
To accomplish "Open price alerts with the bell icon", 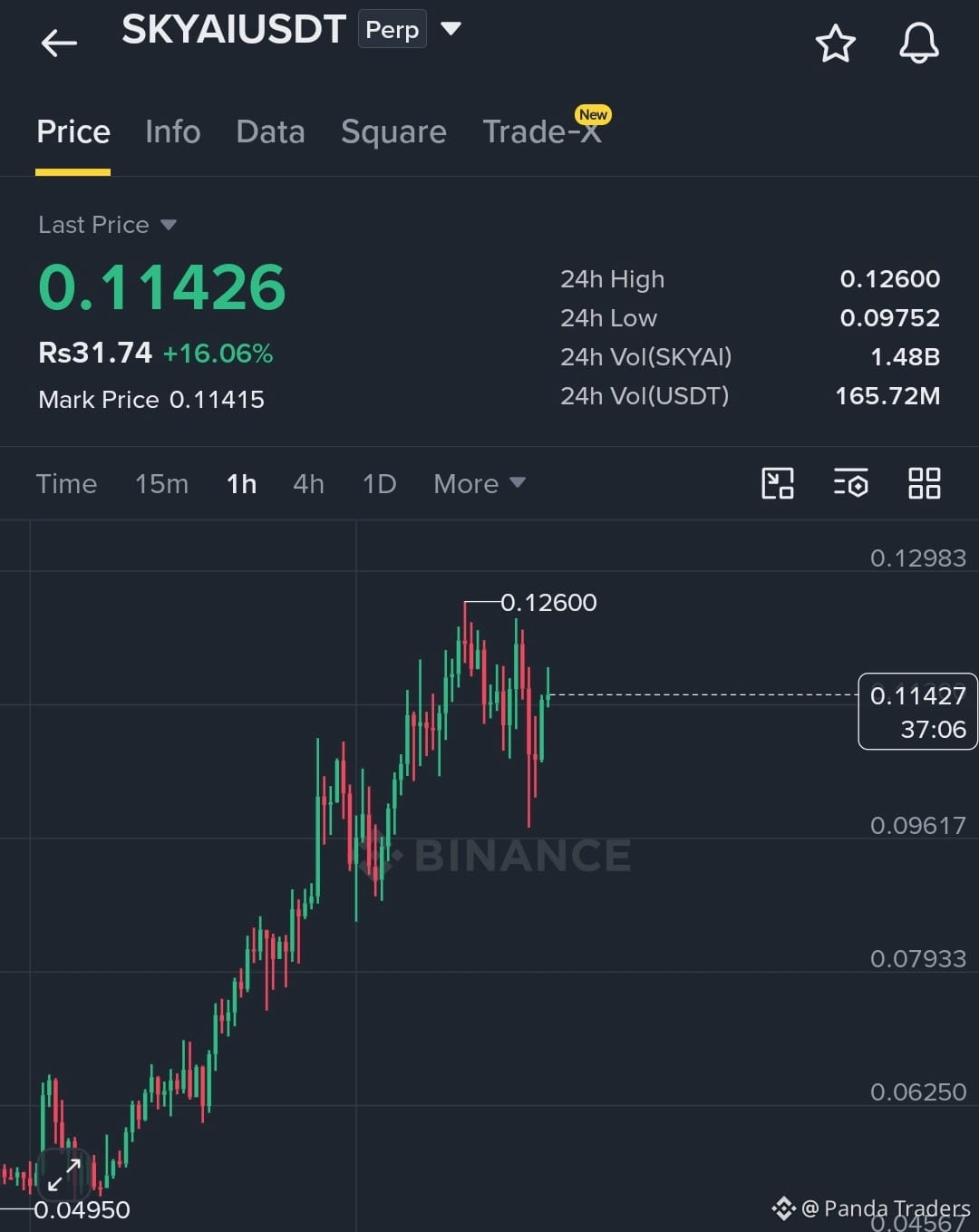I will point(918,43).
